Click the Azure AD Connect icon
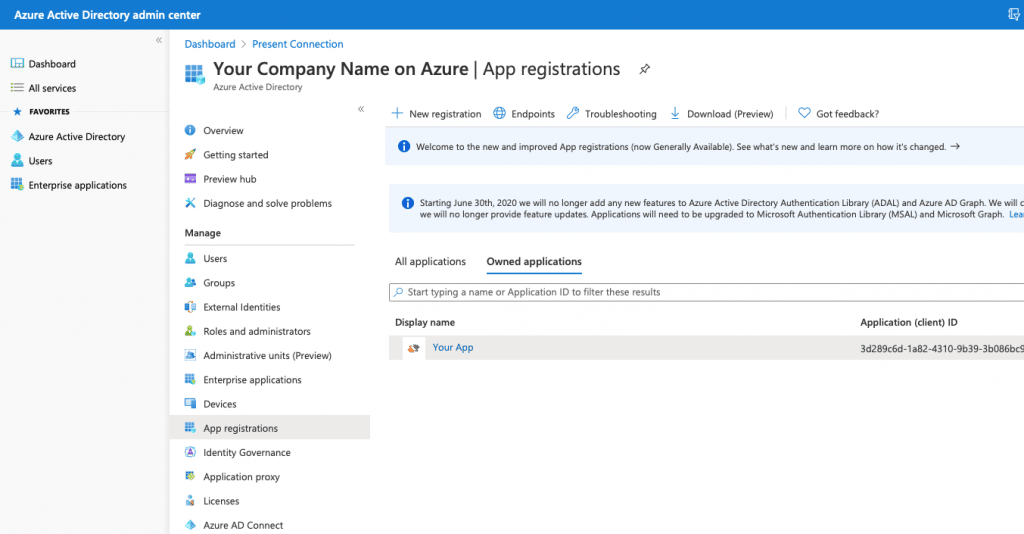 [190, 524]
